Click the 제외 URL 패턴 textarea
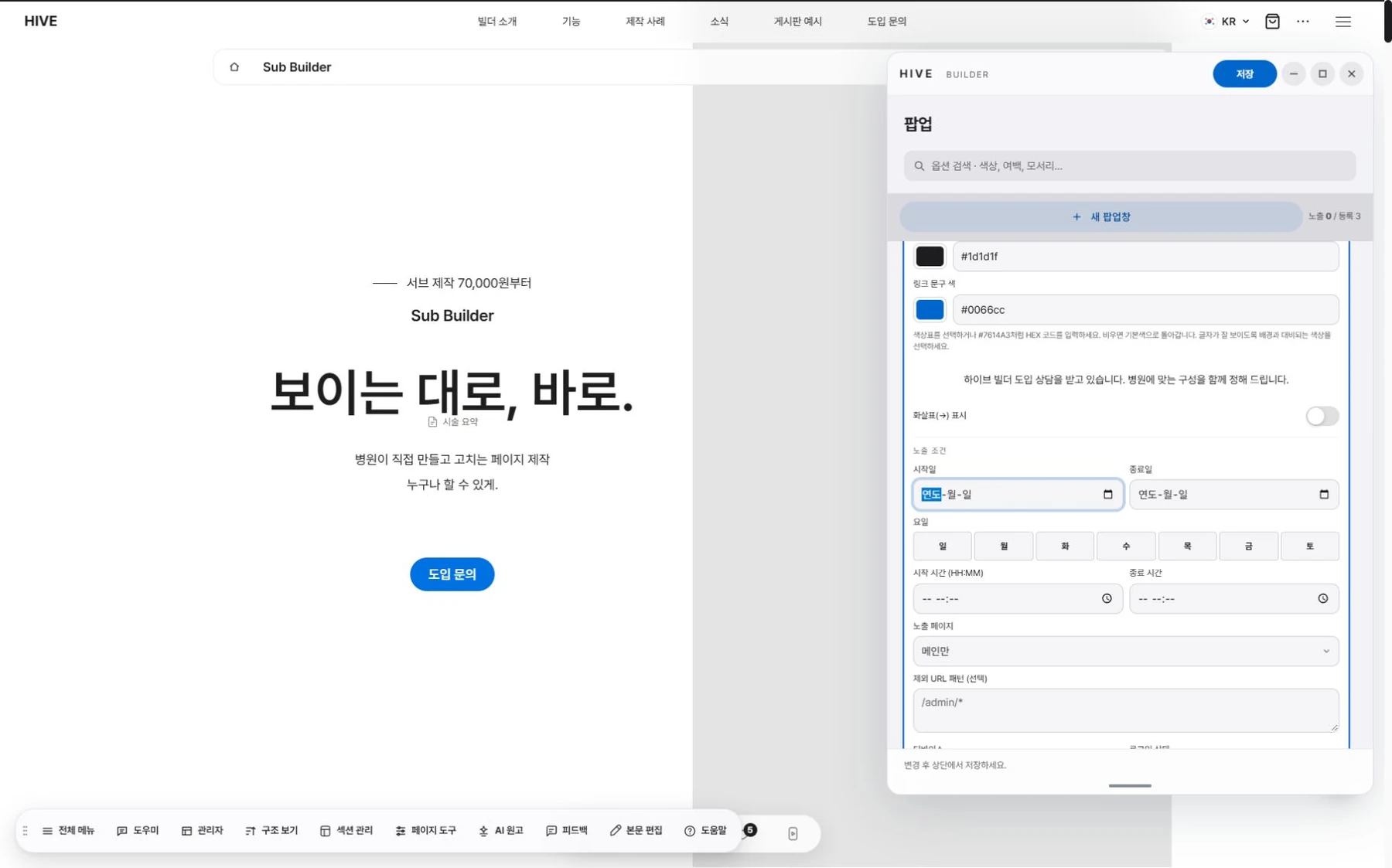The image size is (1392, 868). pos(1126,710)
